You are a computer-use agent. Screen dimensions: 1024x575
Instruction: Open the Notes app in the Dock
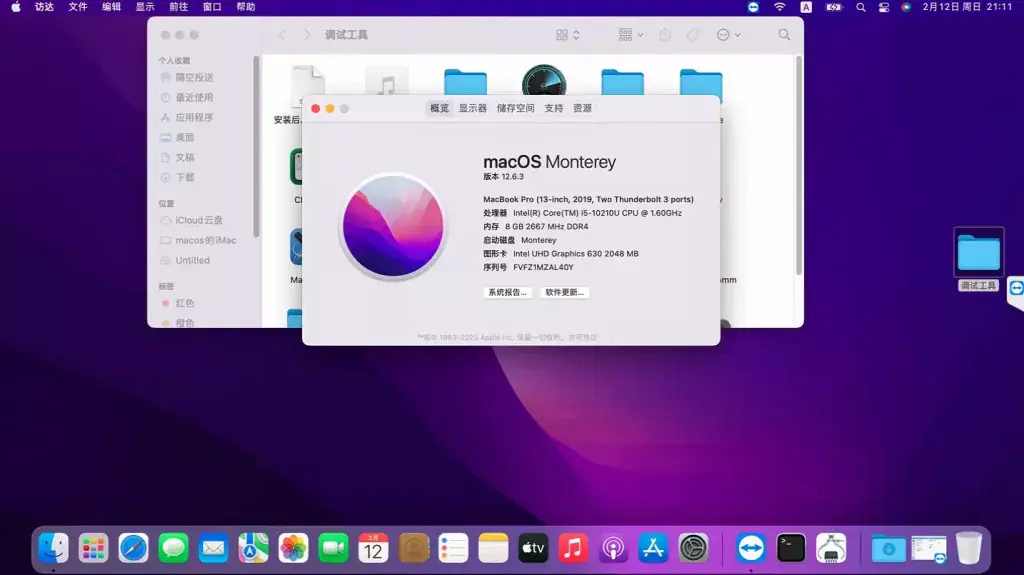pyautogui.click(x=493, y=548)
